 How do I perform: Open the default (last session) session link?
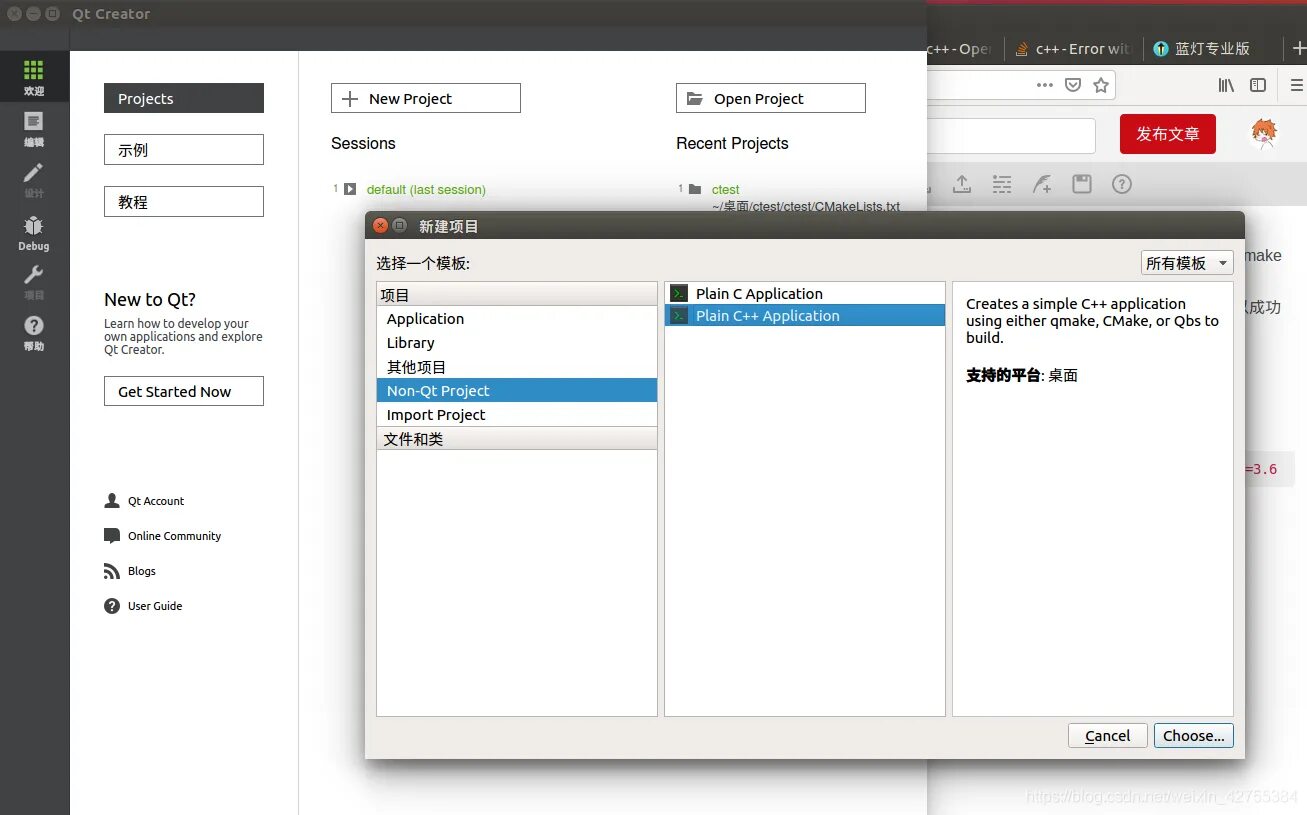coord(426,189)
